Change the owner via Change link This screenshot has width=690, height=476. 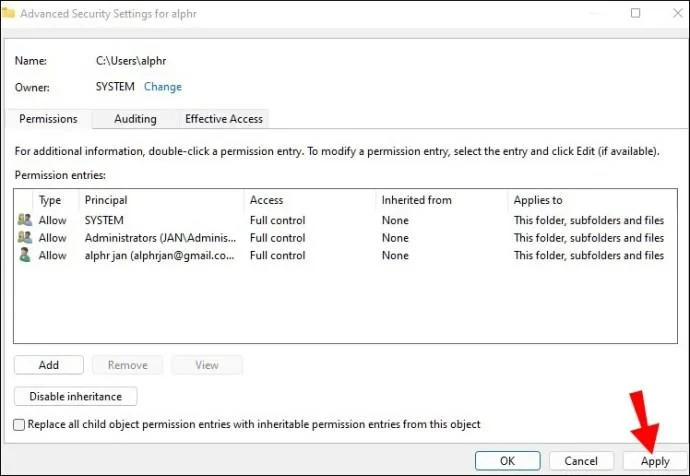coord(163,87)
